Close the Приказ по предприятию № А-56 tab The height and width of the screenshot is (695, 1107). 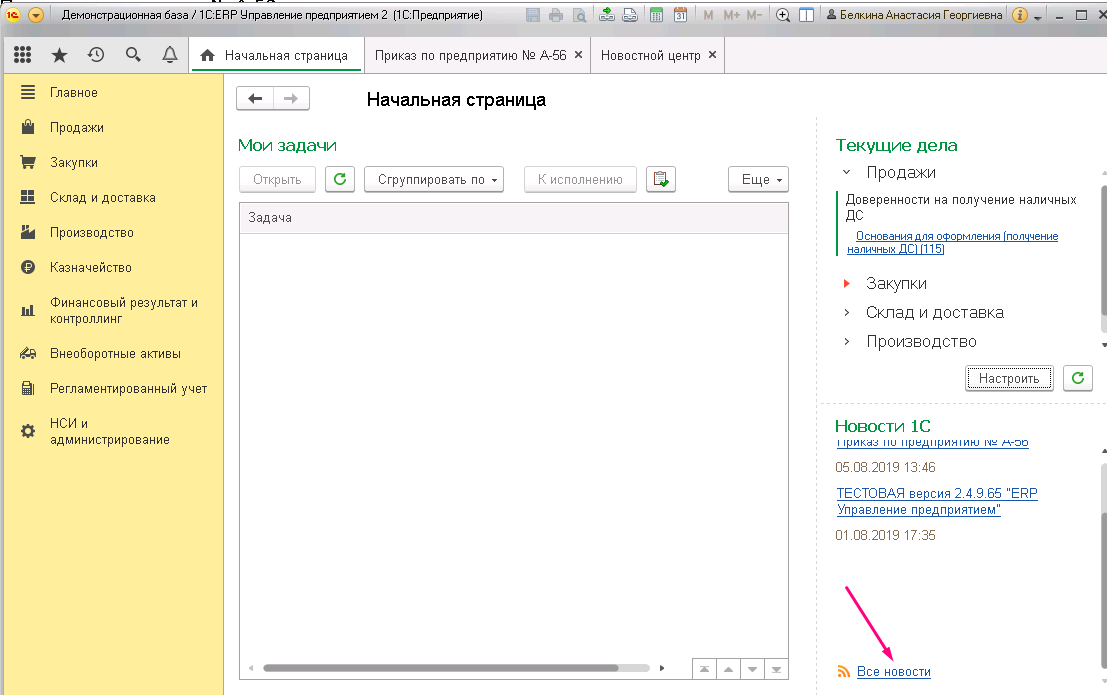(x=578, y=54)
